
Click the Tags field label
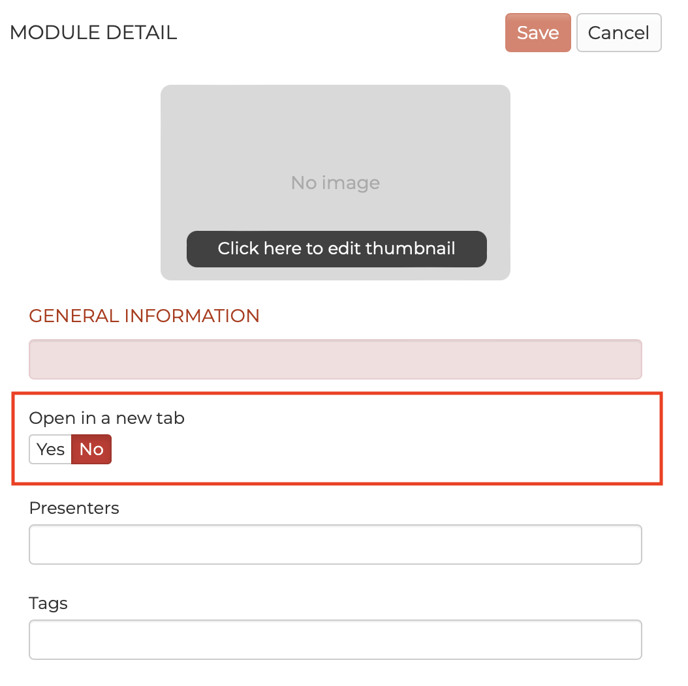48,603
